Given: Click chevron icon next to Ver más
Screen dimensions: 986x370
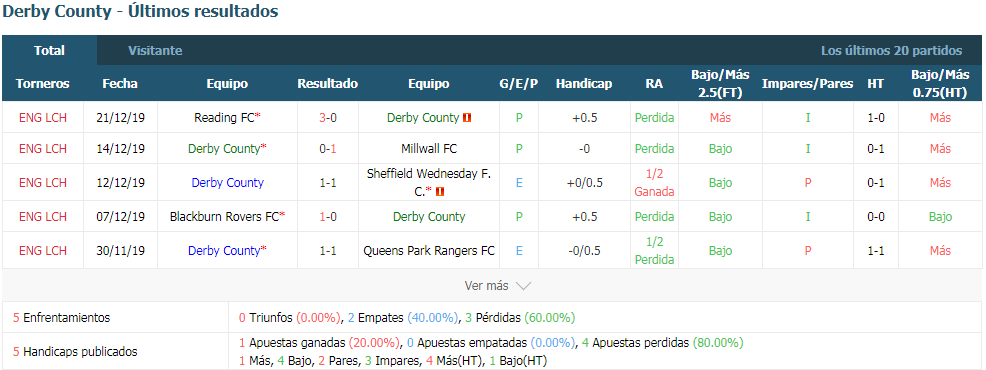Looking at the screenshot, I should pos(523,286).
